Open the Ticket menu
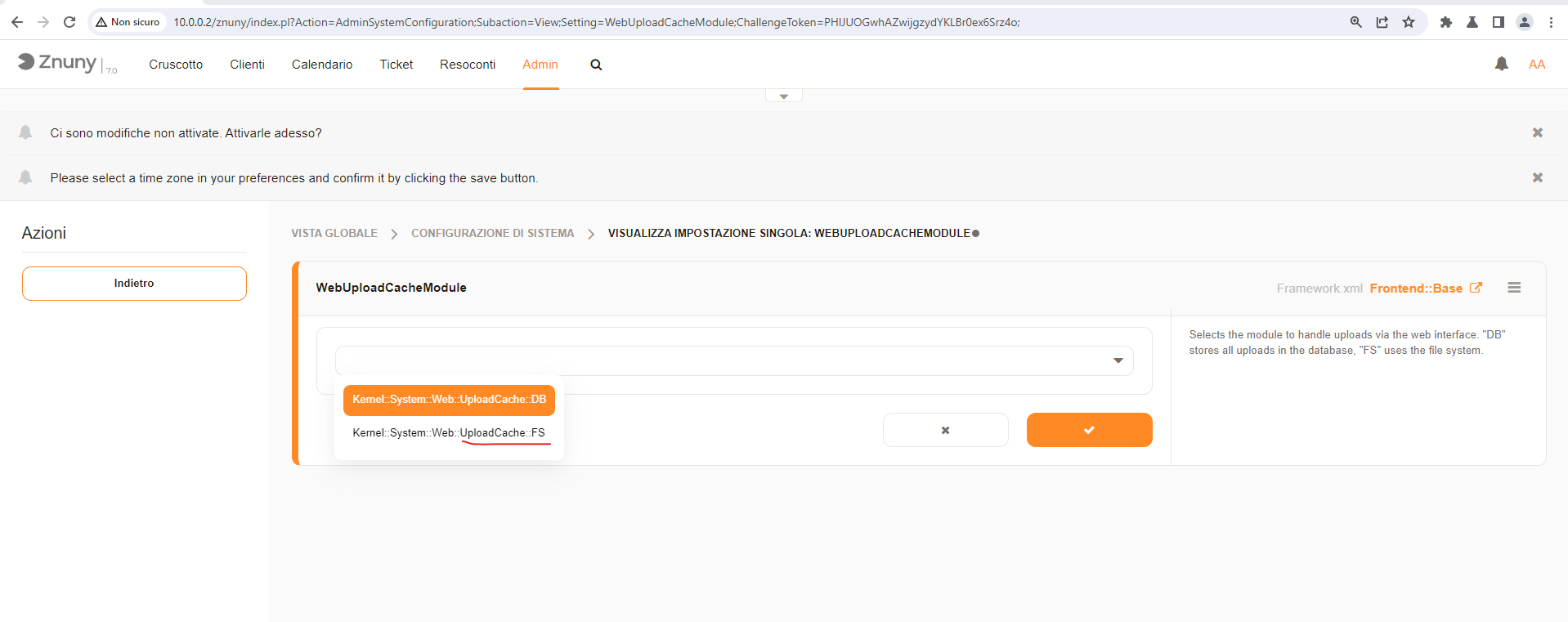 (x=396, y=65)
